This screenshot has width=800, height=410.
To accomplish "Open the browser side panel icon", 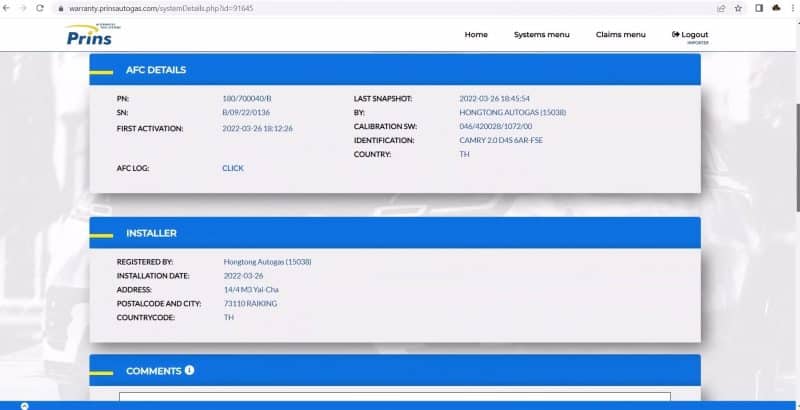I will (759, 8).
